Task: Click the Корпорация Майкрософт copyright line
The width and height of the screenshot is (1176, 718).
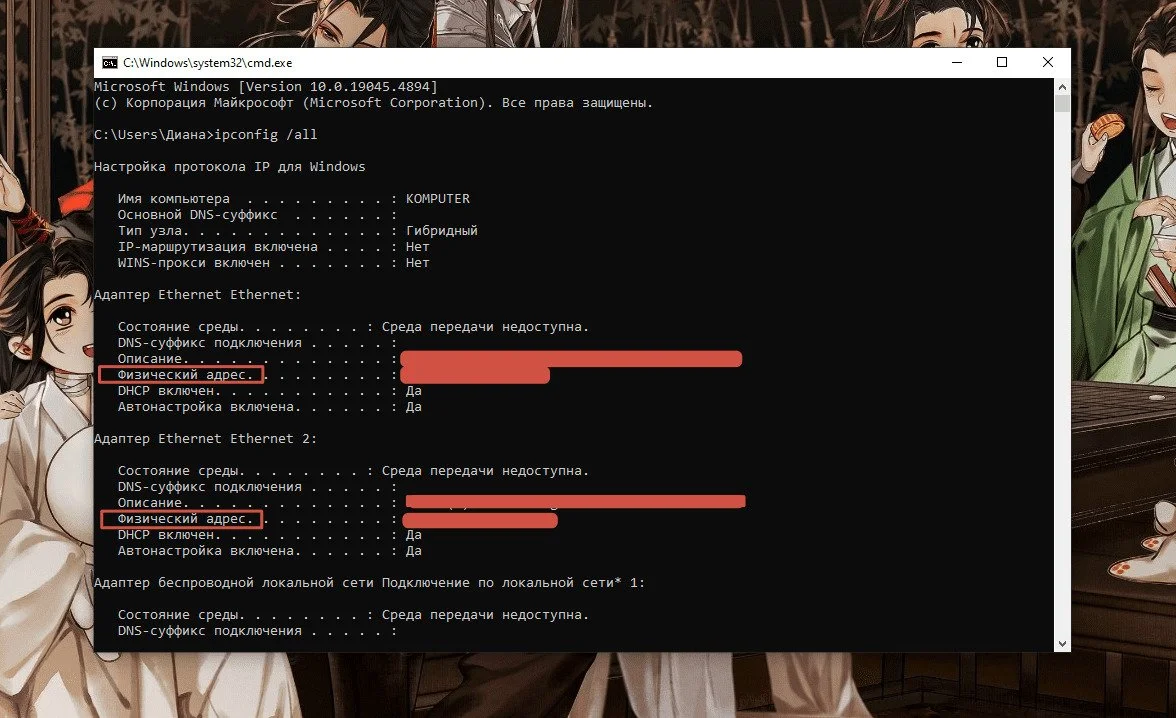Action: pos(374,103)
